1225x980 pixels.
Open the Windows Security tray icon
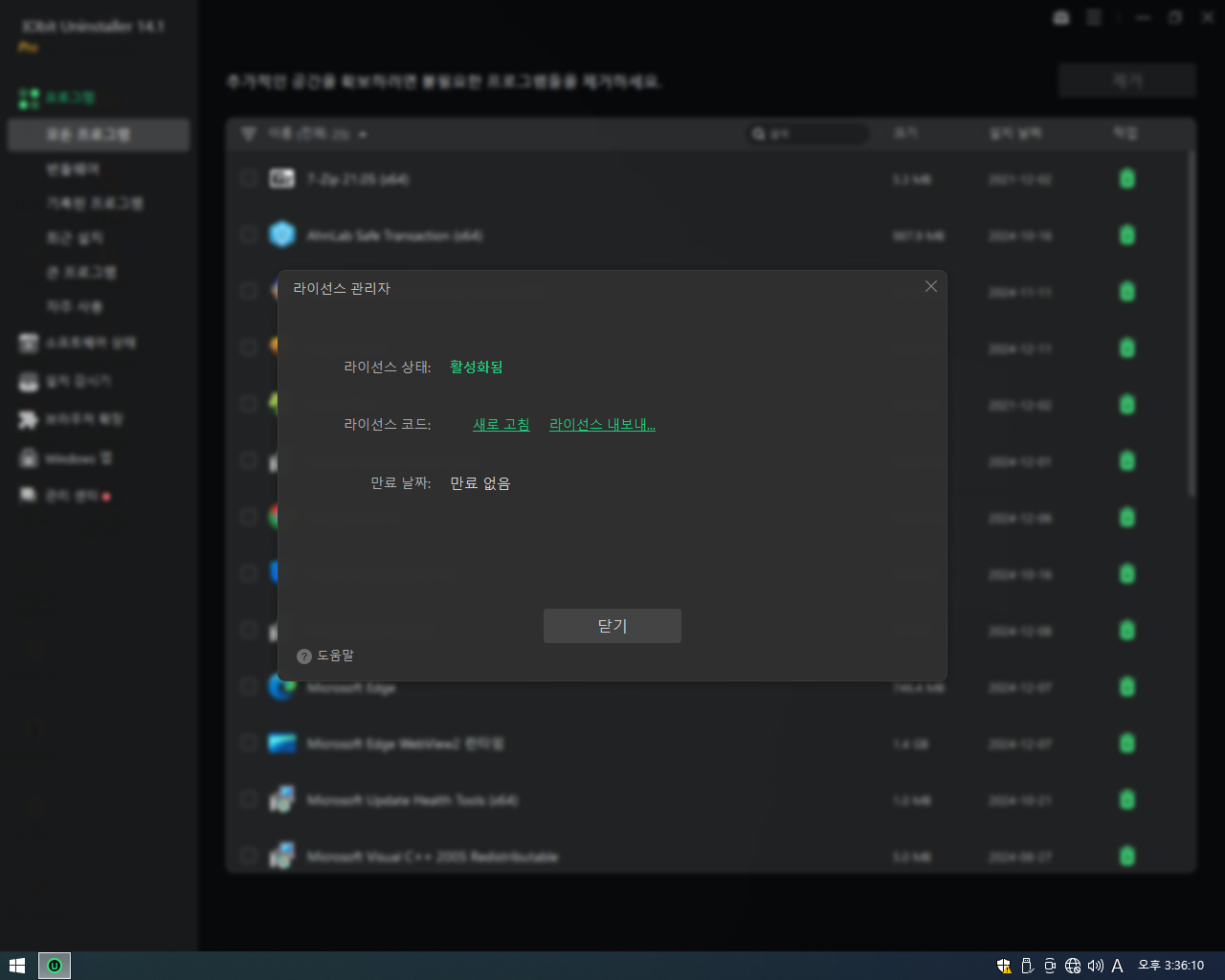pos(1004,966)
